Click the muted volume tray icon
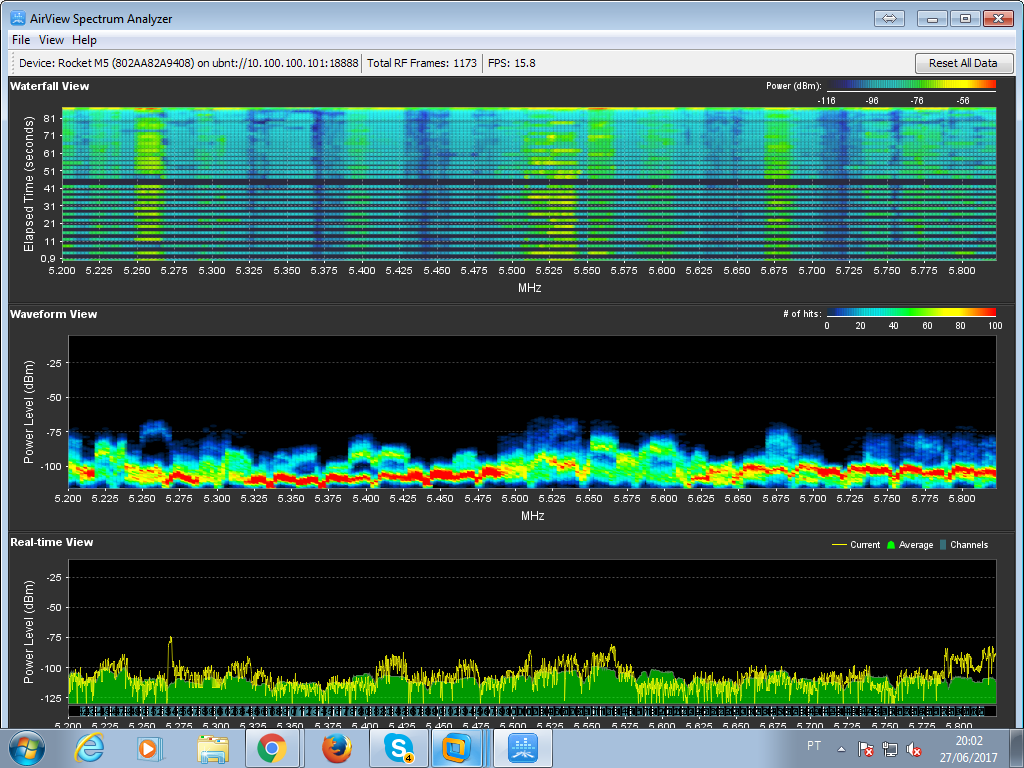This screenshot has width=1024, height=768. coord(913,748)
